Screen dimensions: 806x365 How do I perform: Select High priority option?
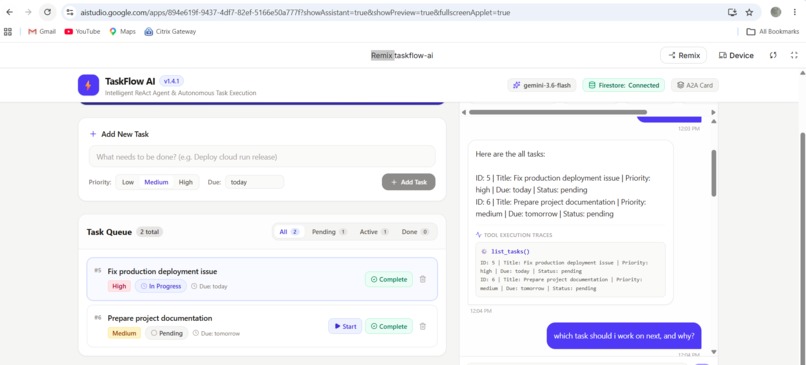186,182
